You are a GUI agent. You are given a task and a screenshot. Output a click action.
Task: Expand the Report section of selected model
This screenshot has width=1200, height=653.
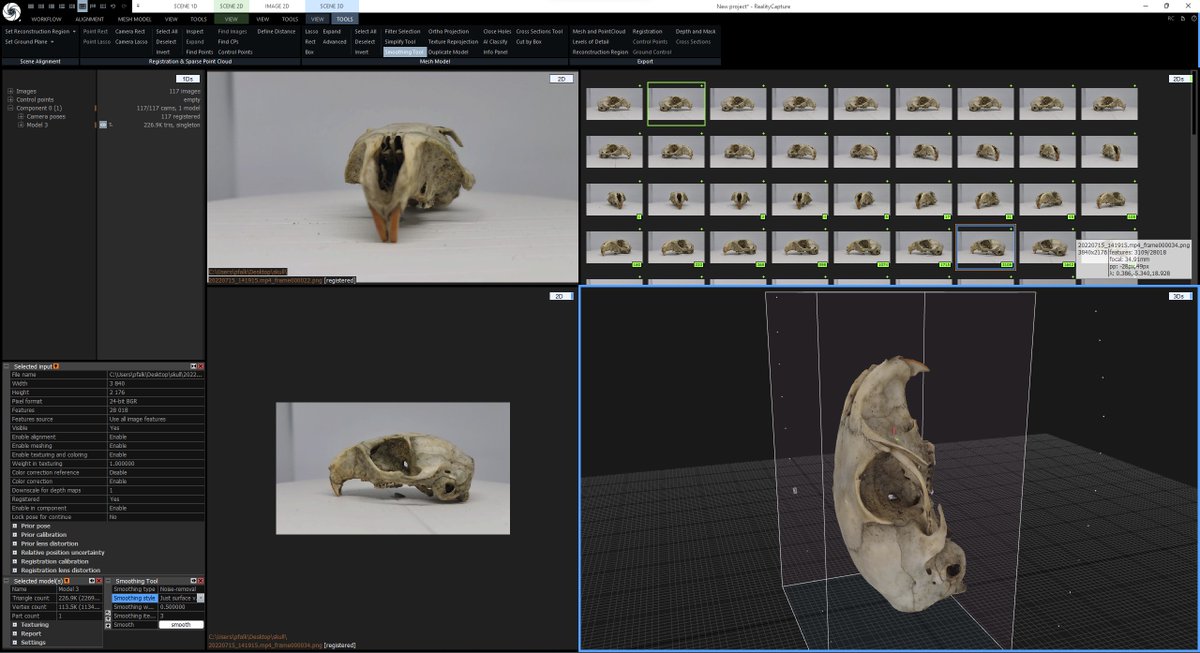click(15, 634)
